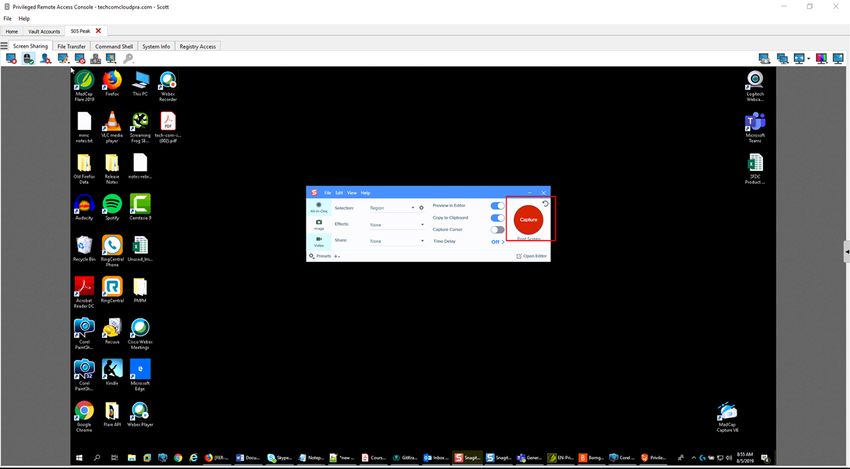850x469 pixels.
Task: Open MadCap Flare 2018 desktop icon
Action: (84, 86)
